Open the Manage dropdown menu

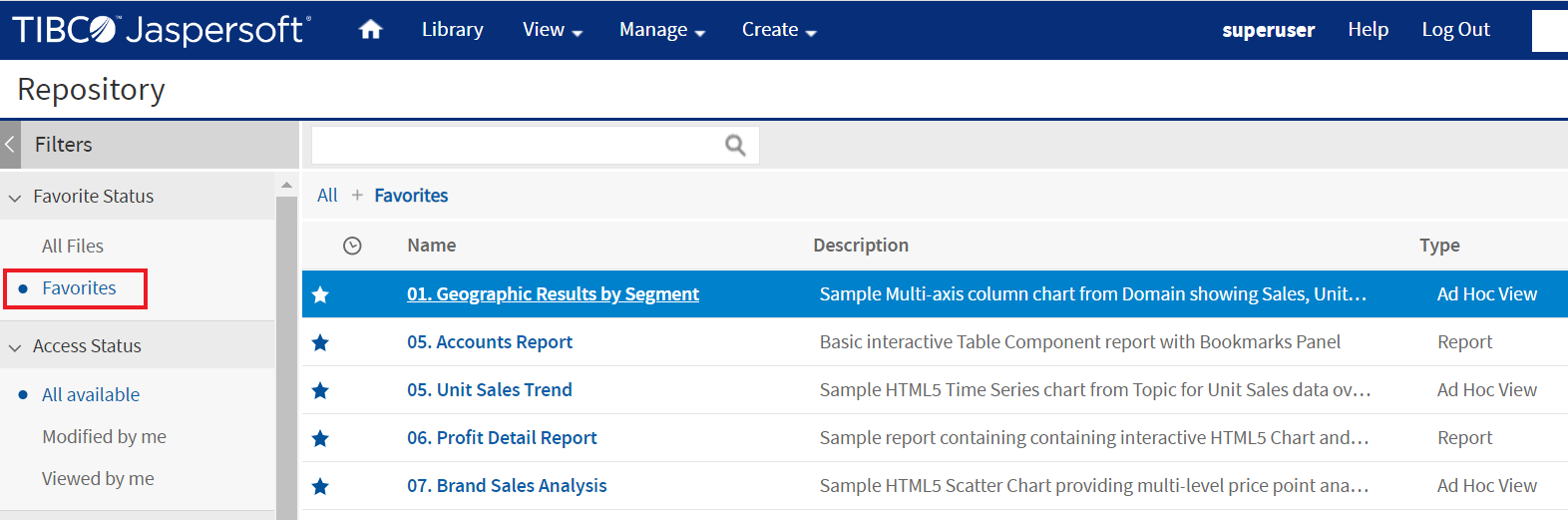pyautogui.click(x=662, y=30)
